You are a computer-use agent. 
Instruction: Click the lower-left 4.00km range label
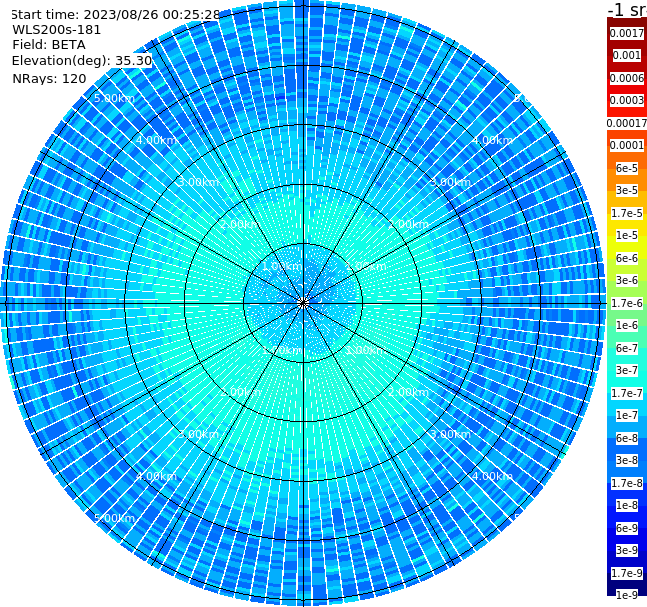click(156, 476)
